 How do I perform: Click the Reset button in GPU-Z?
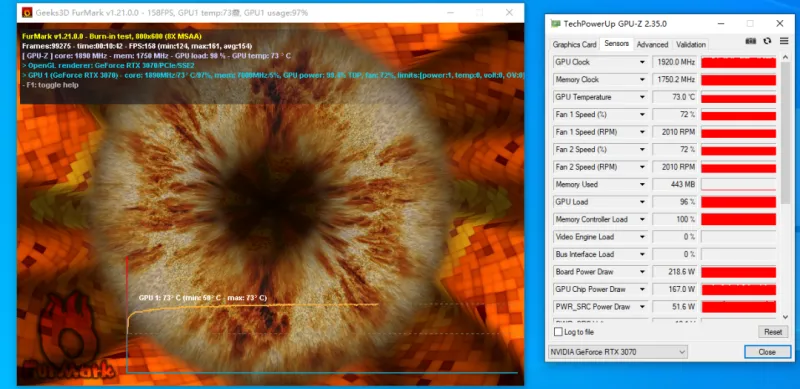pyautogui.click(x=773, y=332)
